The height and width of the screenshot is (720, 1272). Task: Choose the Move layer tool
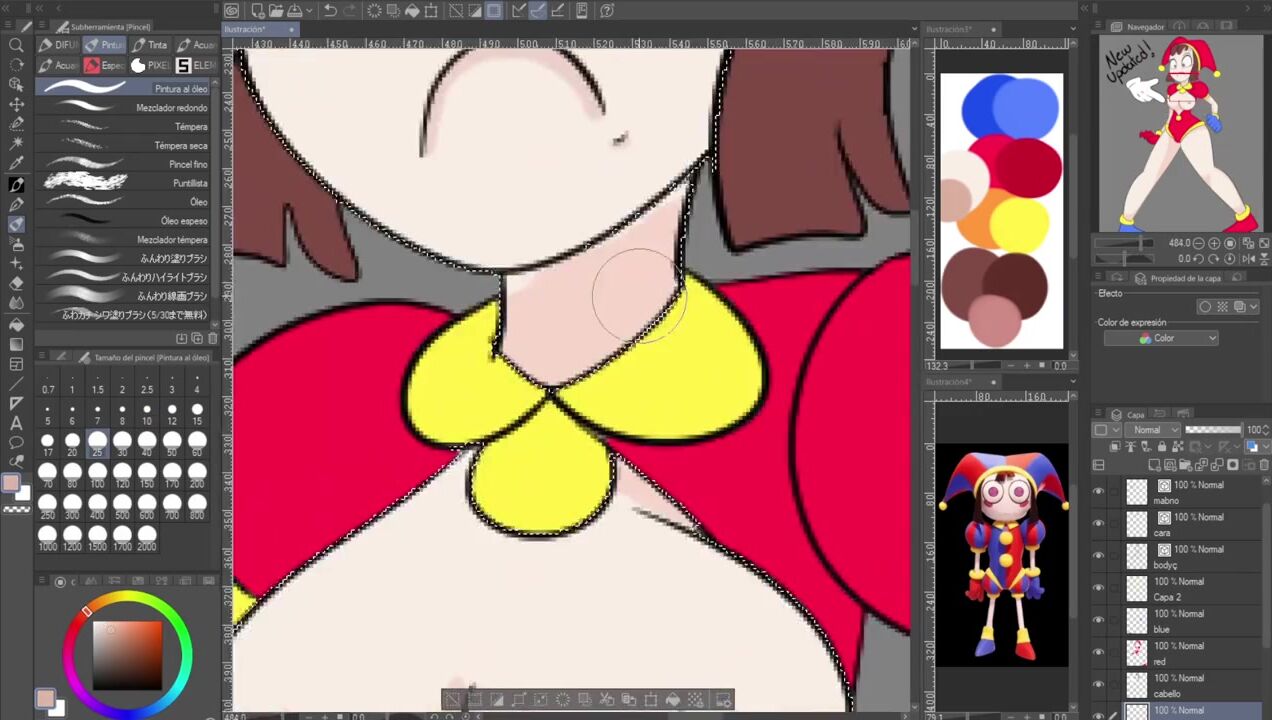pos(16,104)
